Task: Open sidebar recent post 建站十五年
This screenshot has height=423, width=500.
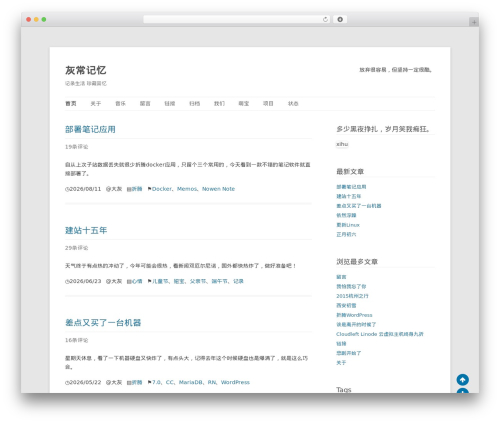Action: 349,196
